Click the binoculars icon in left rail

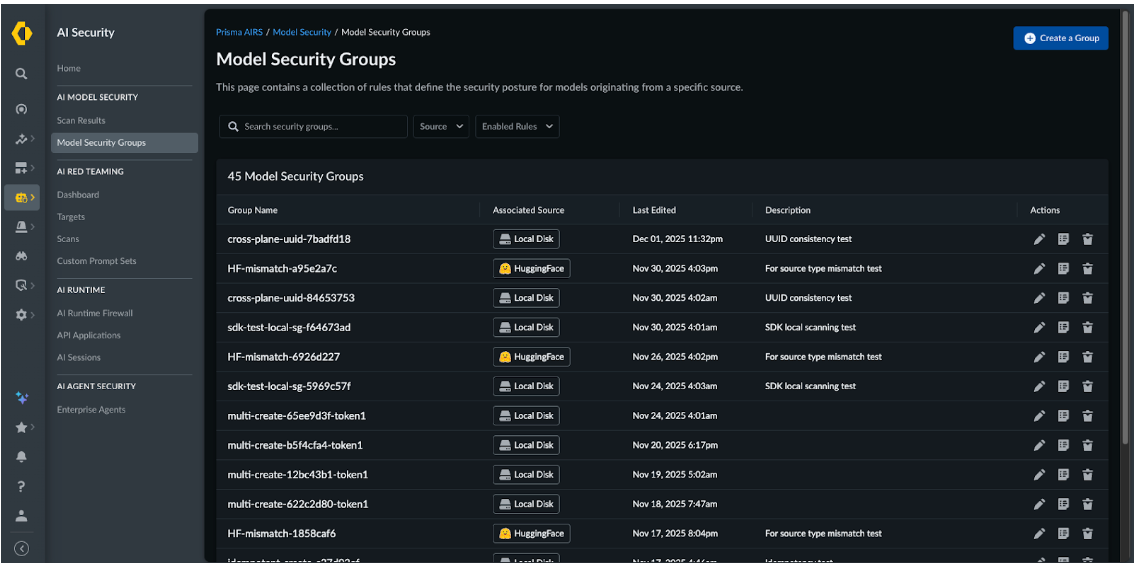click(21, 256)
